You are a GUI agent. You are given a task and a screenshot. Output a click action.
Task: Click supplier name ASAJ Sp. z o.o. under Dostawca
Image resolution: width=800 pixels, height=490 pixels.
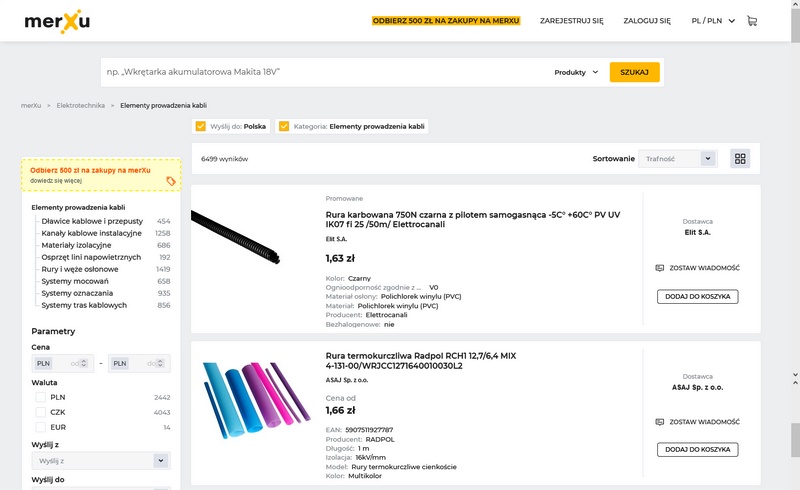pos(697,387)
